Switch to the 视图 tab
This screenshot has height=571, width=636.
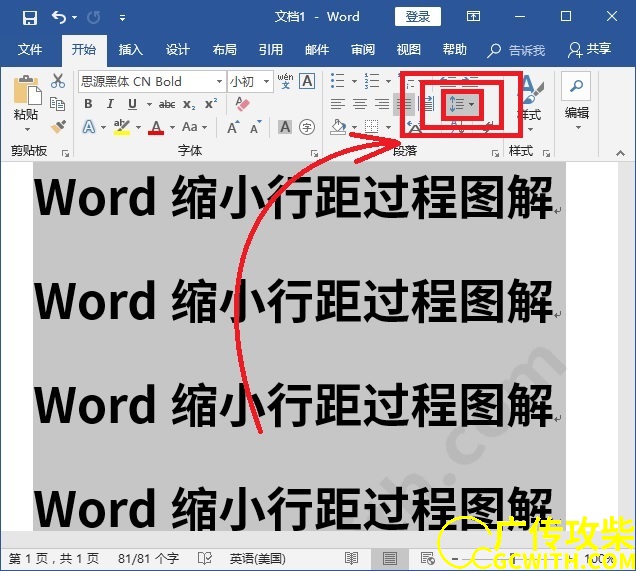(408, 49)
